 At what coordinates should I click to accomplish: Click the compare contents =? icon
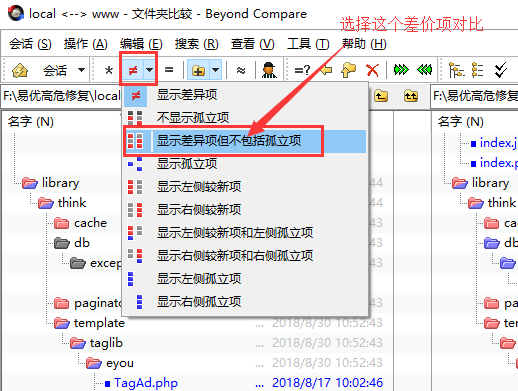(x=302, y=70)
